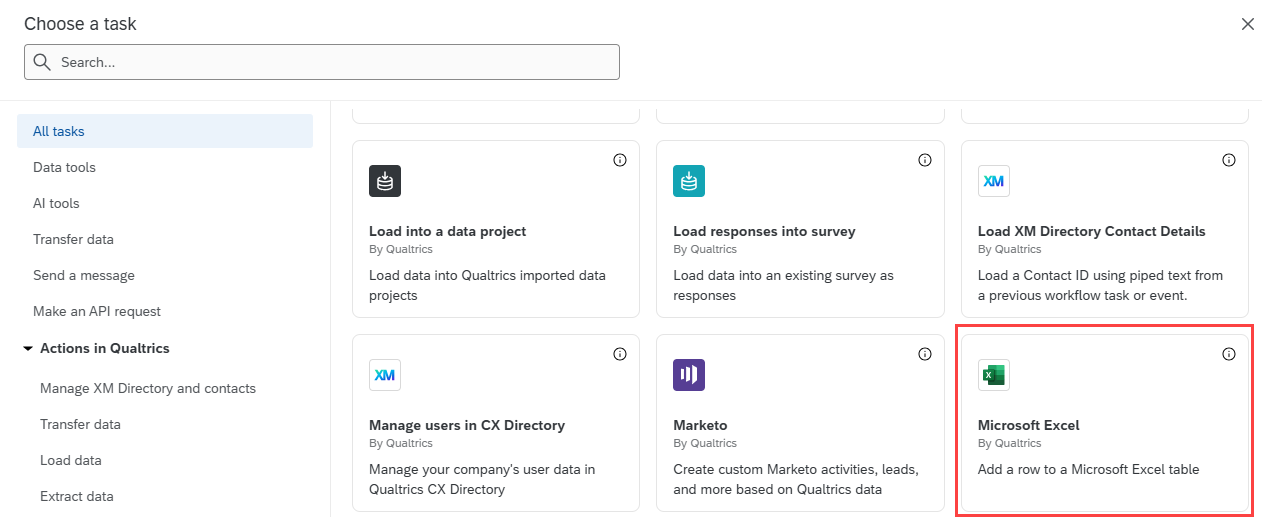Screen dimensions: 1262x517
Task: Close the Choose a task dialog
Action: tap(1247, 24)
